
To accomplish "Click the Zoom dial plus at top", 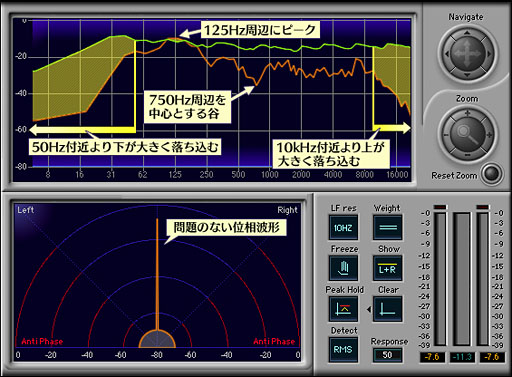I will [467, 113].
